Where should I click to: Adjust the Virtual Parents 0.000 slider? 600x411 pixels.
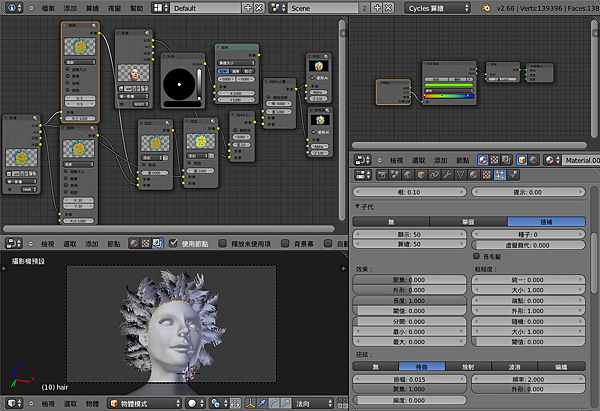click(528, 245)
